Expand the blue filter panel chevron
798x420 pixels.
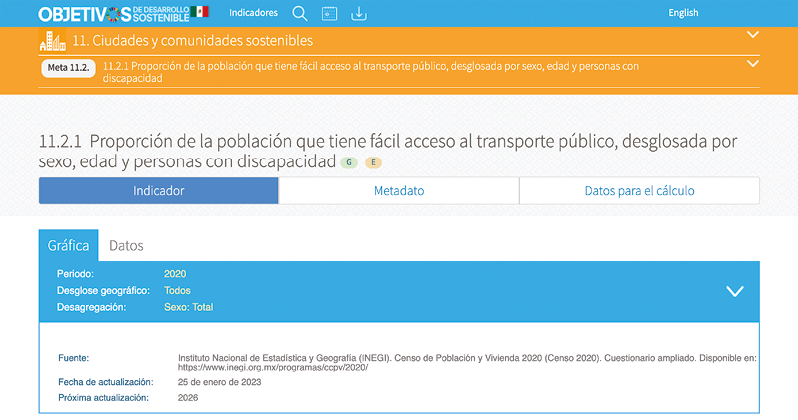pos(735,291)
